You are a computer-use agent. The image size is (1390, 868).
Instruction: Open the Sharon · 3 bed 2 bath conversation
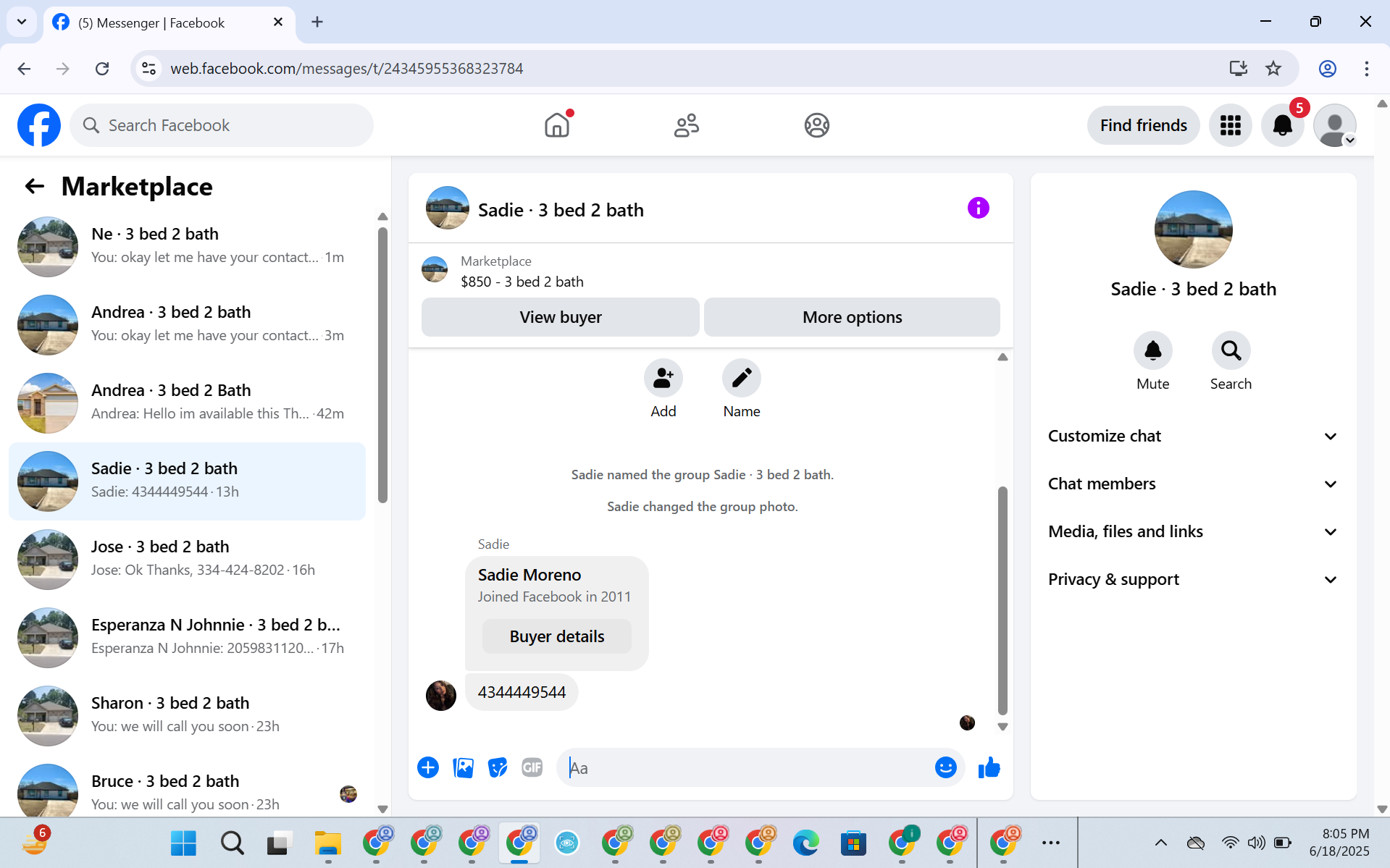click(187, 715)
